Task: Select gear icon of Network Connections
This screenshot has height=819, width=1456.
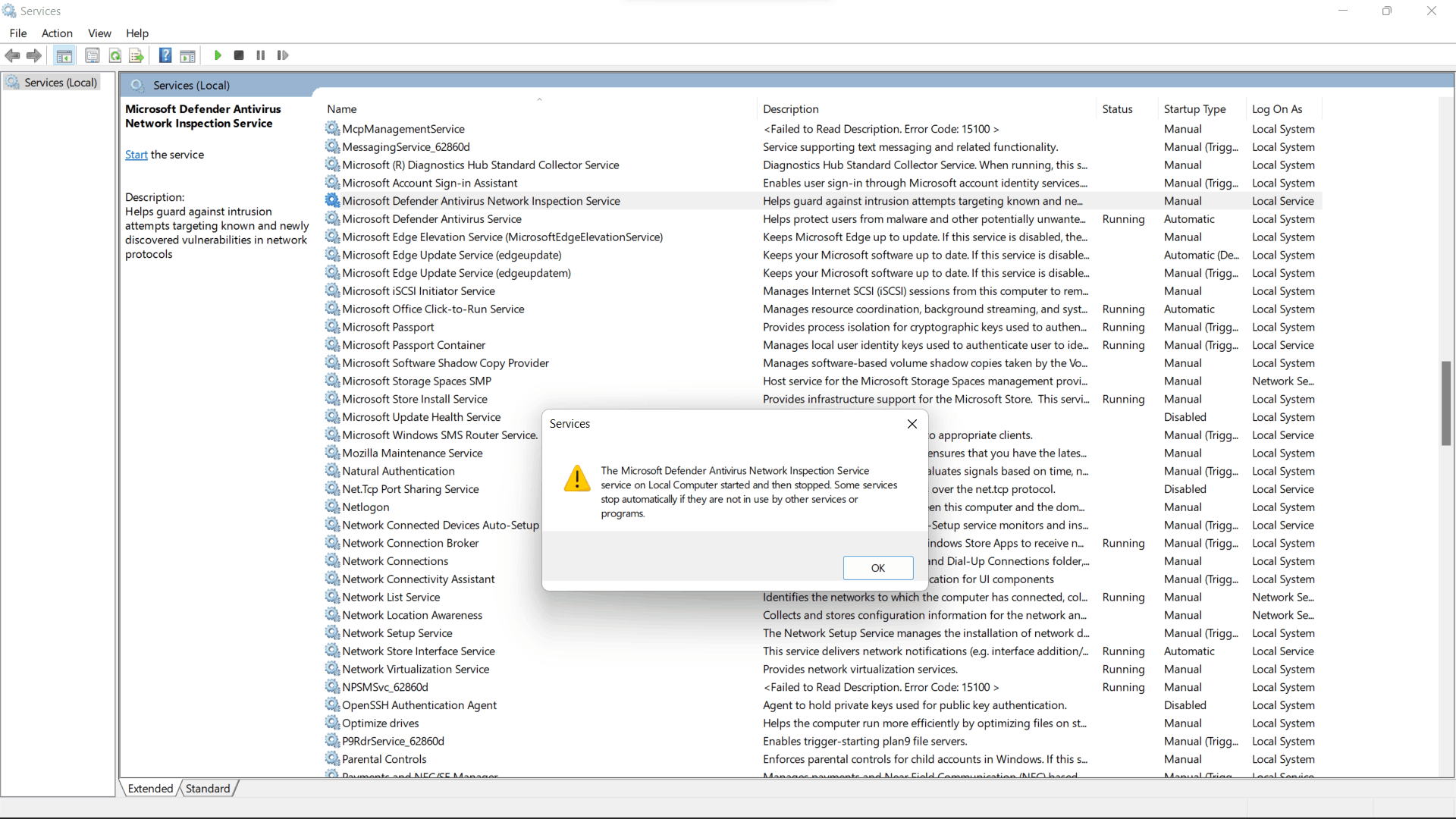Action: pyautogui.click(x=332, y=560)
